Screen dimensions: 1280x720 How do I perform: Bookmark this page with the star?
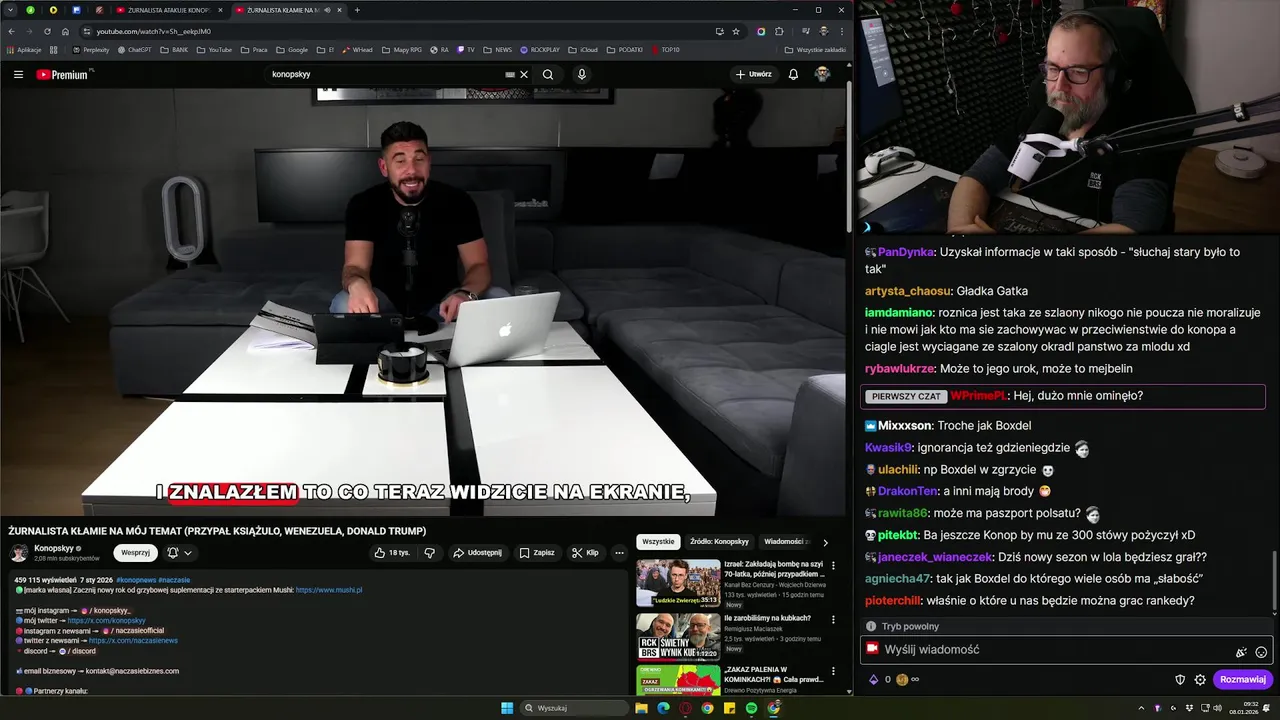coord(736,31)
